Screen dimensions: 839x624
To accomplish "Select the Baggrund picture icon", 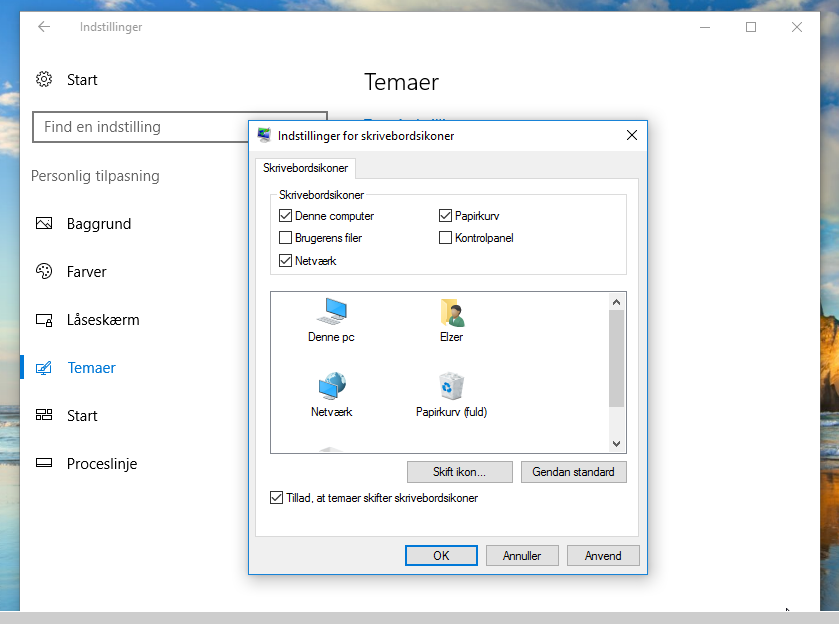I will click(44, 223).
